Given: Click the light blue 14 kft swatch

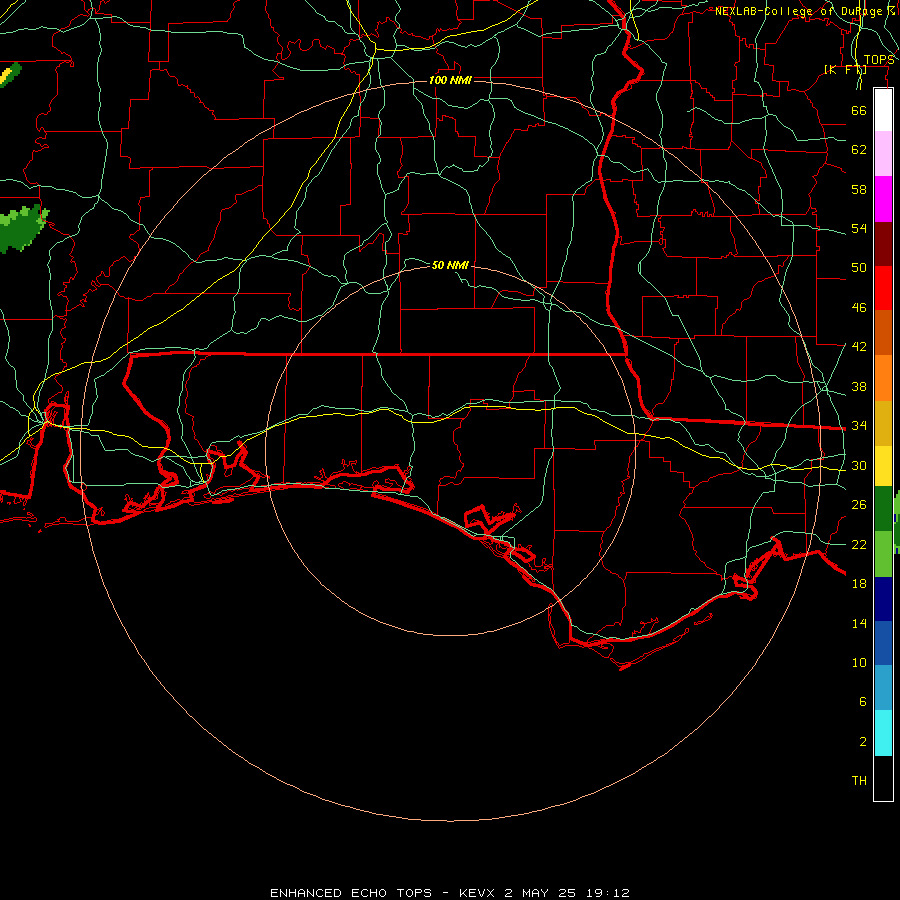Looking at the screenshot, I should tap(883, 688).
